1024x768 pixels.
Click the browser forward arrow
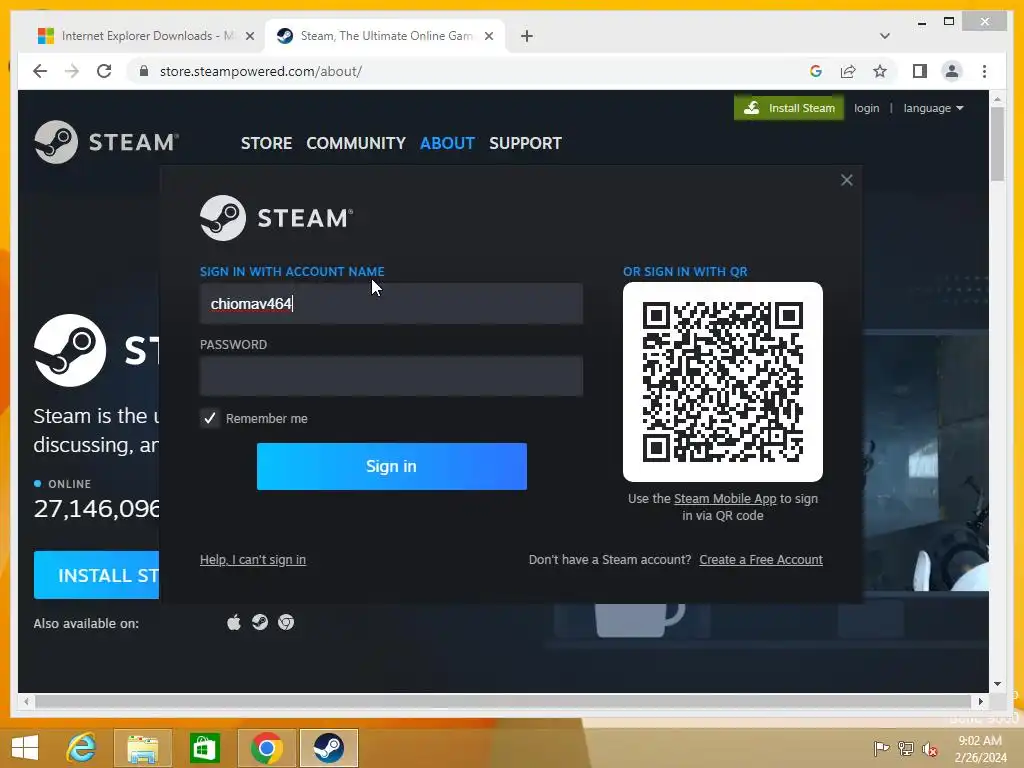72,71
